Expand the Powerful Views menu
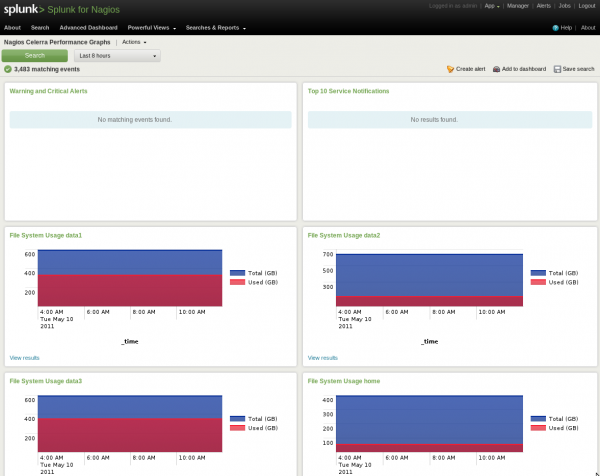 tap(150, 28)
